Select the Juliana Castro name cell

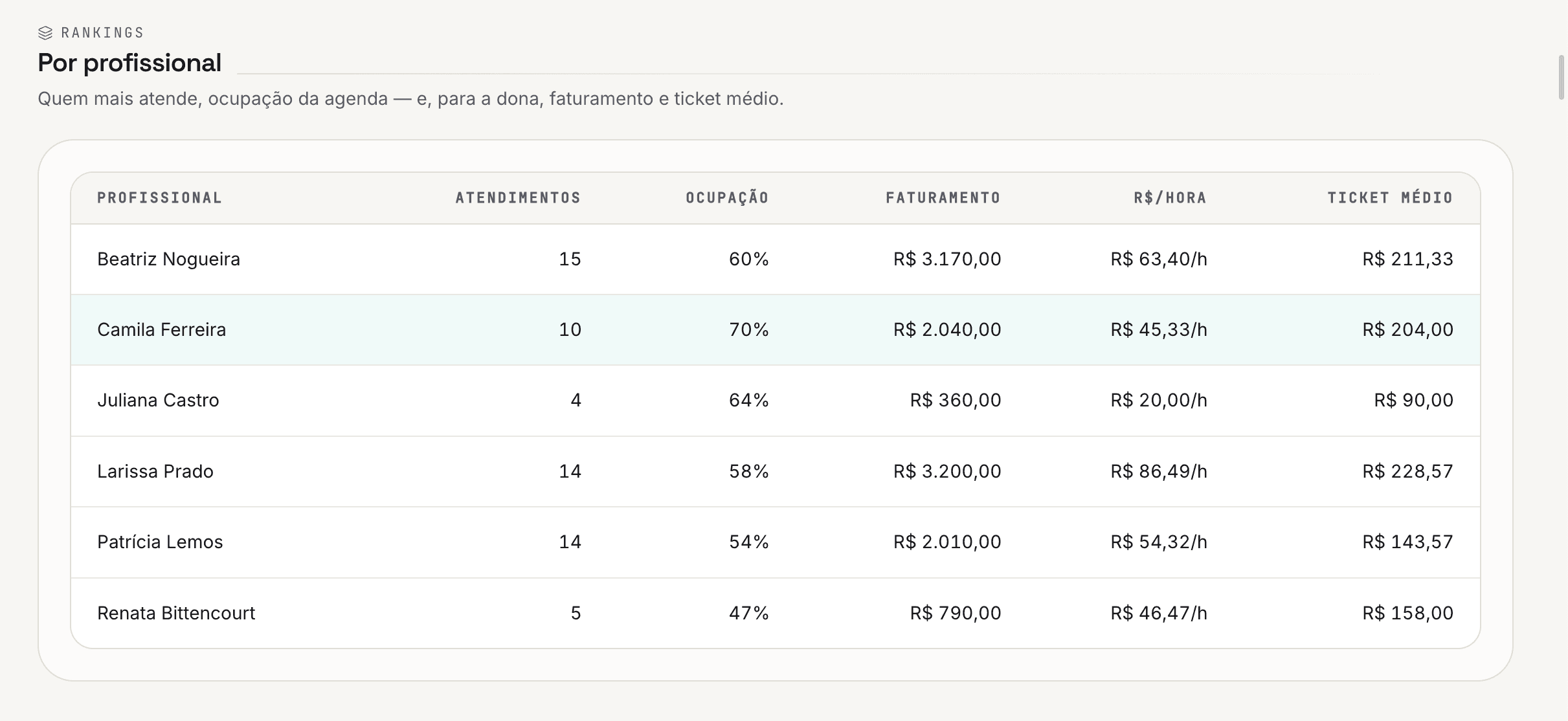coord(158,401)
